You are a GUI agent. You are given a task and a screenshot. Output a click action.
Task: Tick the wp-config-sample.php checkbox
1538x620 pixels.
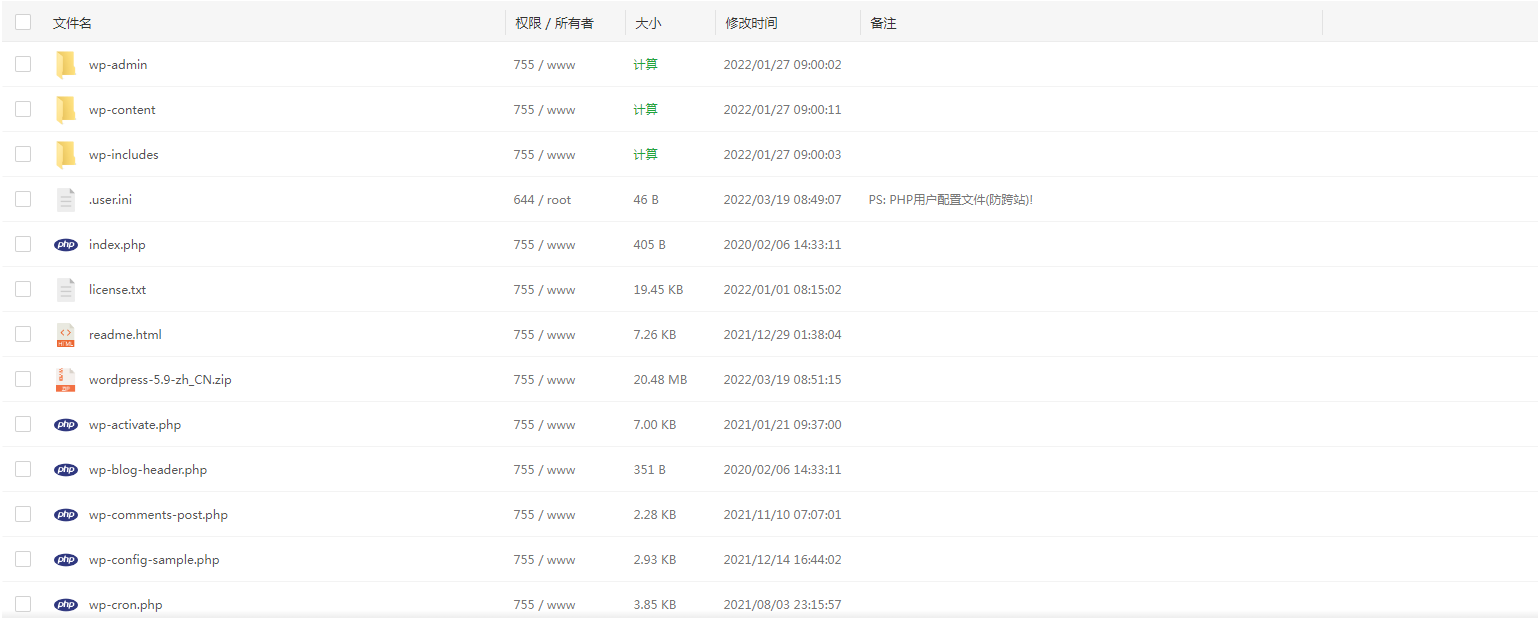point(23,559)
